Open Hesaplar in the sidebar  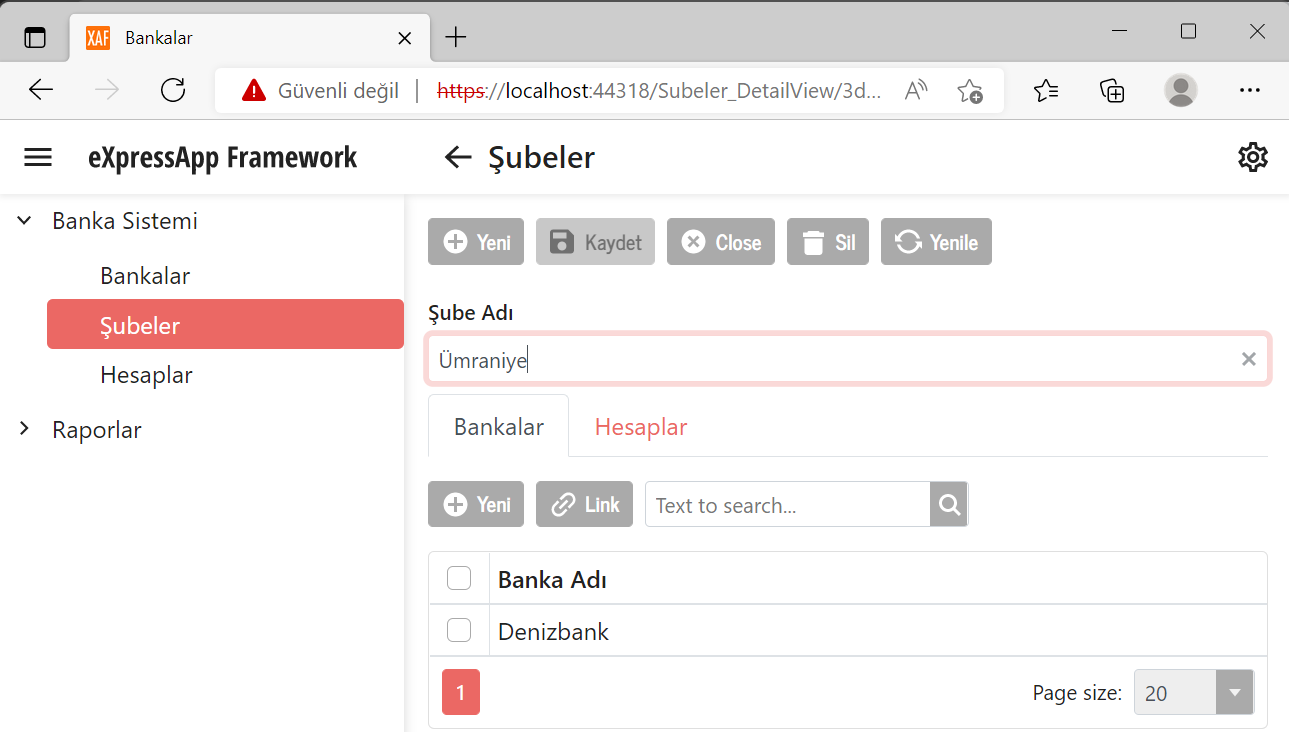click(146, 375)
